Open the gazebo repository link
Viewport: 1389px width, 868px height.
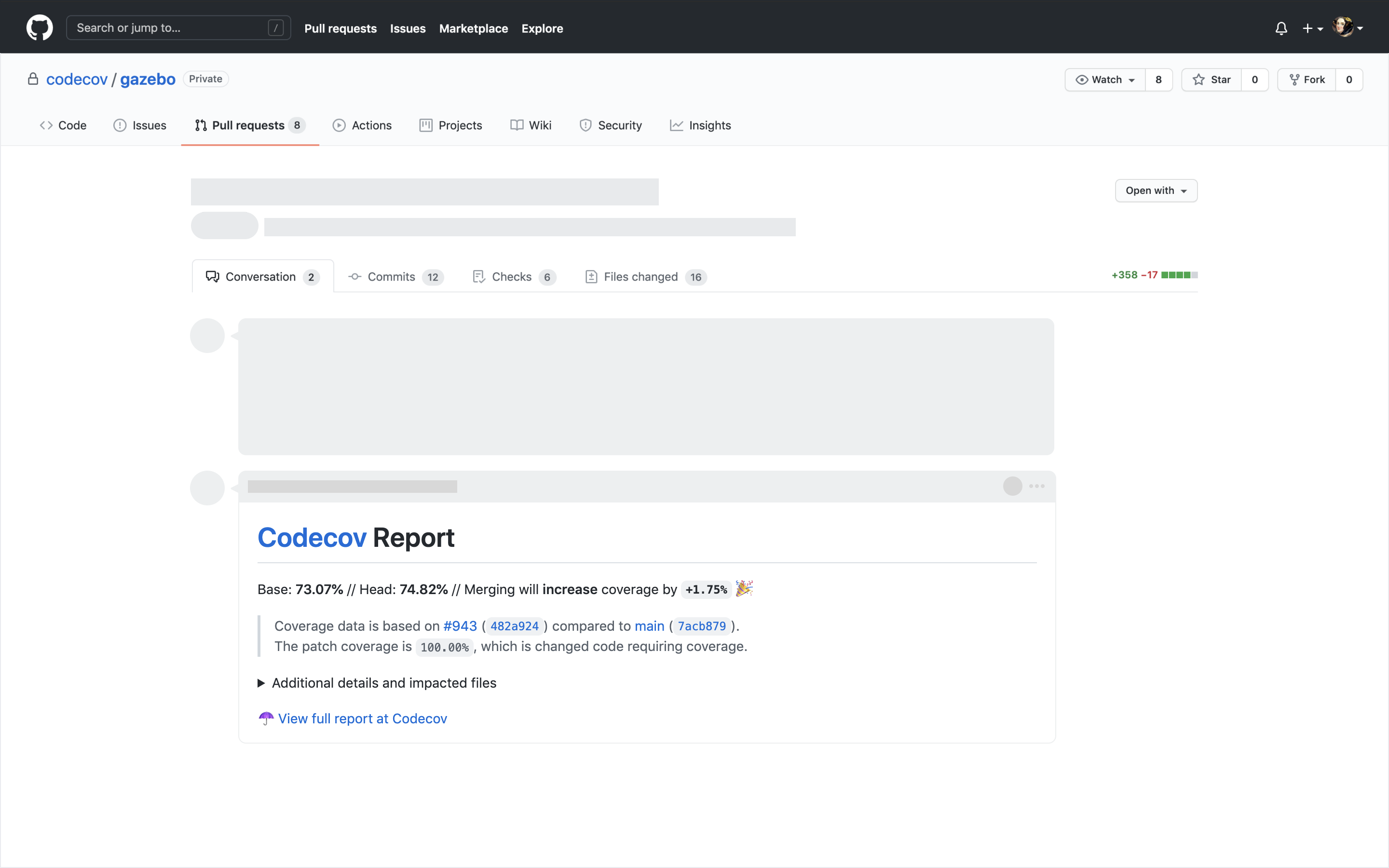(148, 79)
